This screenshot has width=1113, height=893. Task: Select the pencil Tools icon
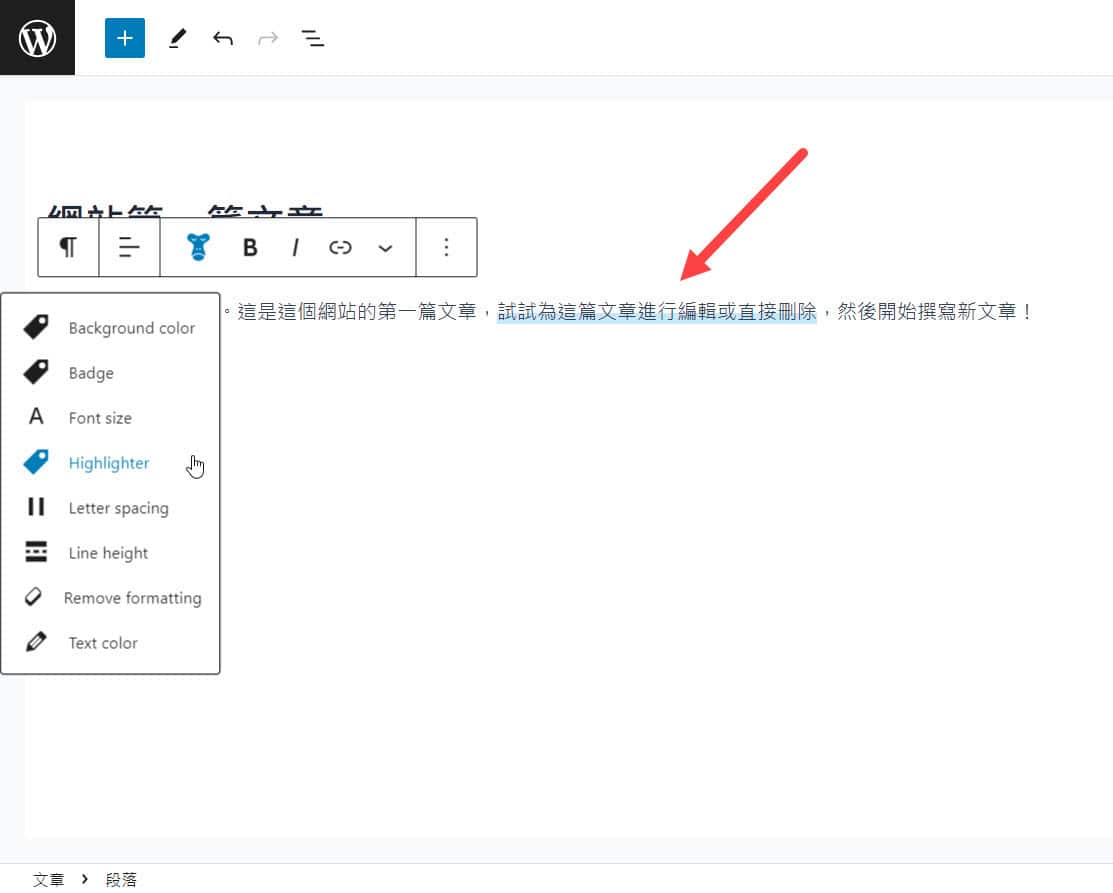point(177,38)
